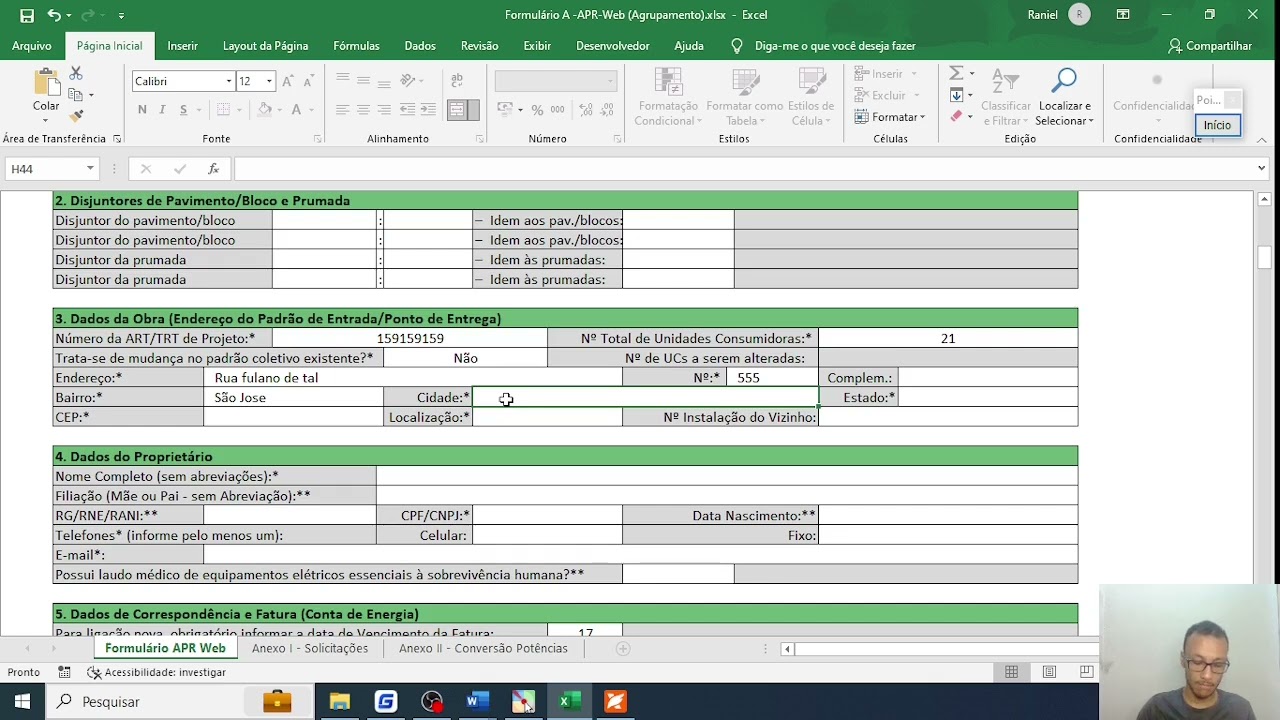Viewport: 1280px width, 720px height.
Task: Toggle underline S formatting
Action: pyautogui.click(x=183, y=110)
